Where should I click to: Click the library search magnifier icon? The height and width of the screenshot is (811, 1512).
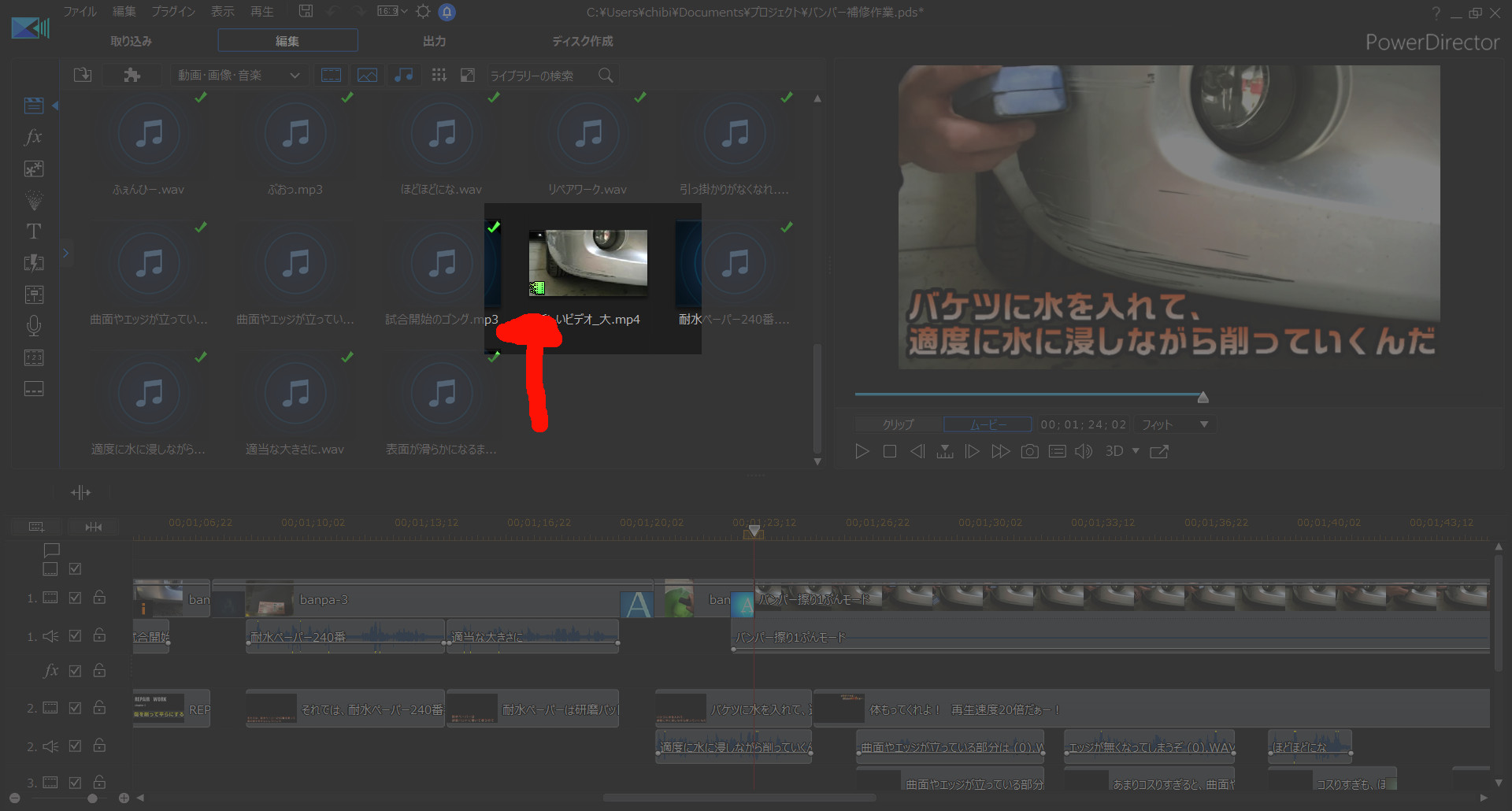(x=606, y=75)
